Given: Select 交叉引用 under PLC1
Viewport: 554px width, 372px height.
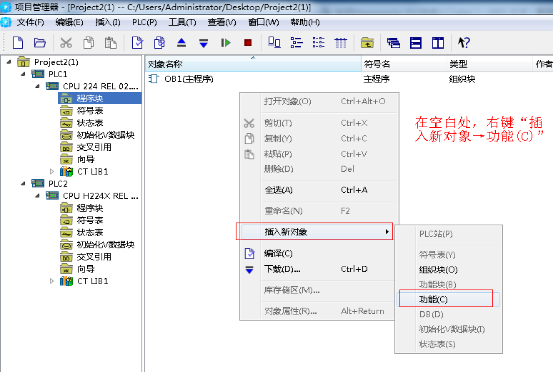Looking at the screenshot, I should pos(94,147).
